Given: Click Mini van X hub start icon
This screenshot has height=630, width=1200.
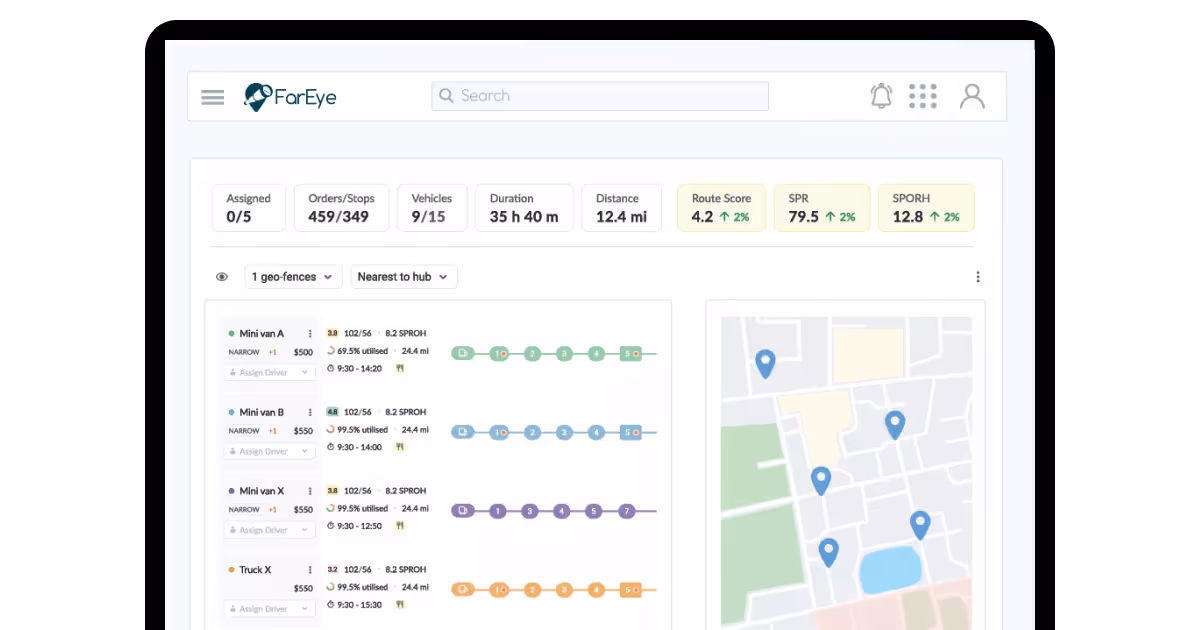Looking at the screenshot, I should click(x=462, y=511).
